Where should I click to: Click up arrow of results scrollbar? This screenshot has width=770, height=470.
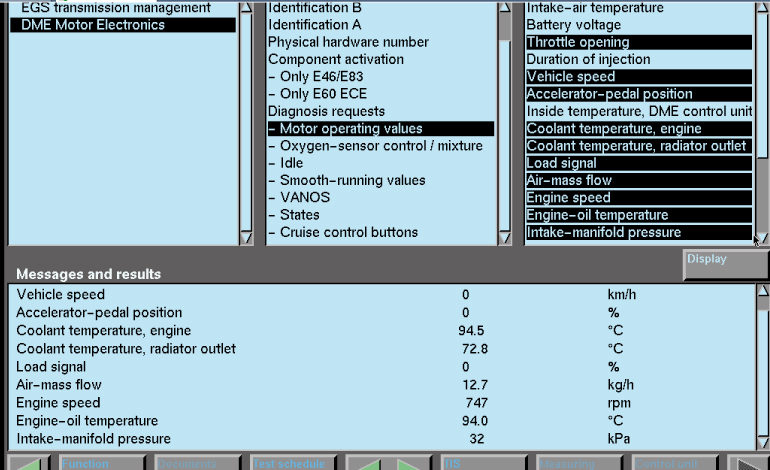[763, 290]
